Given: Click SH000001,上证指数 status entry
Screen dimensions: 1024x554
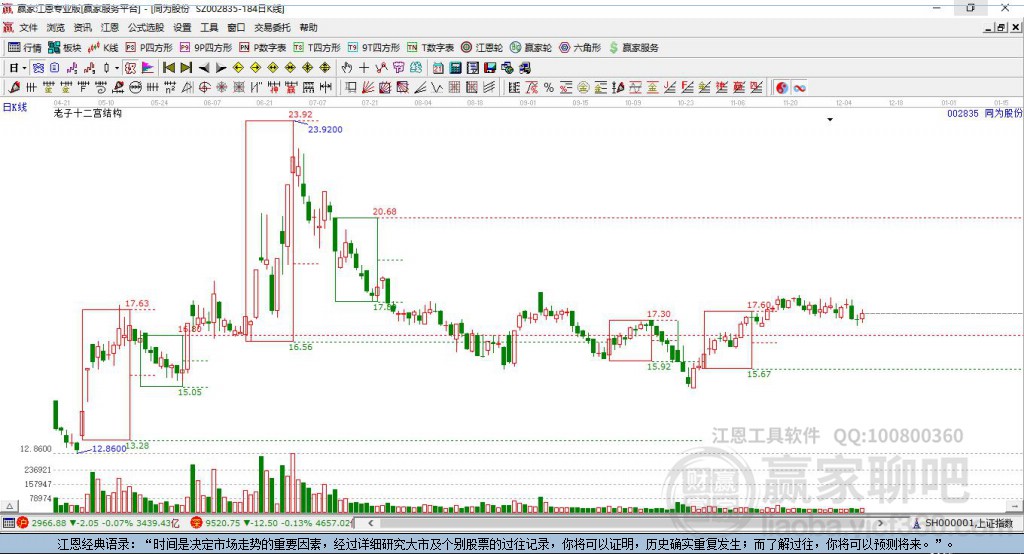Looking at the screenshot, I should click(963, 523).
